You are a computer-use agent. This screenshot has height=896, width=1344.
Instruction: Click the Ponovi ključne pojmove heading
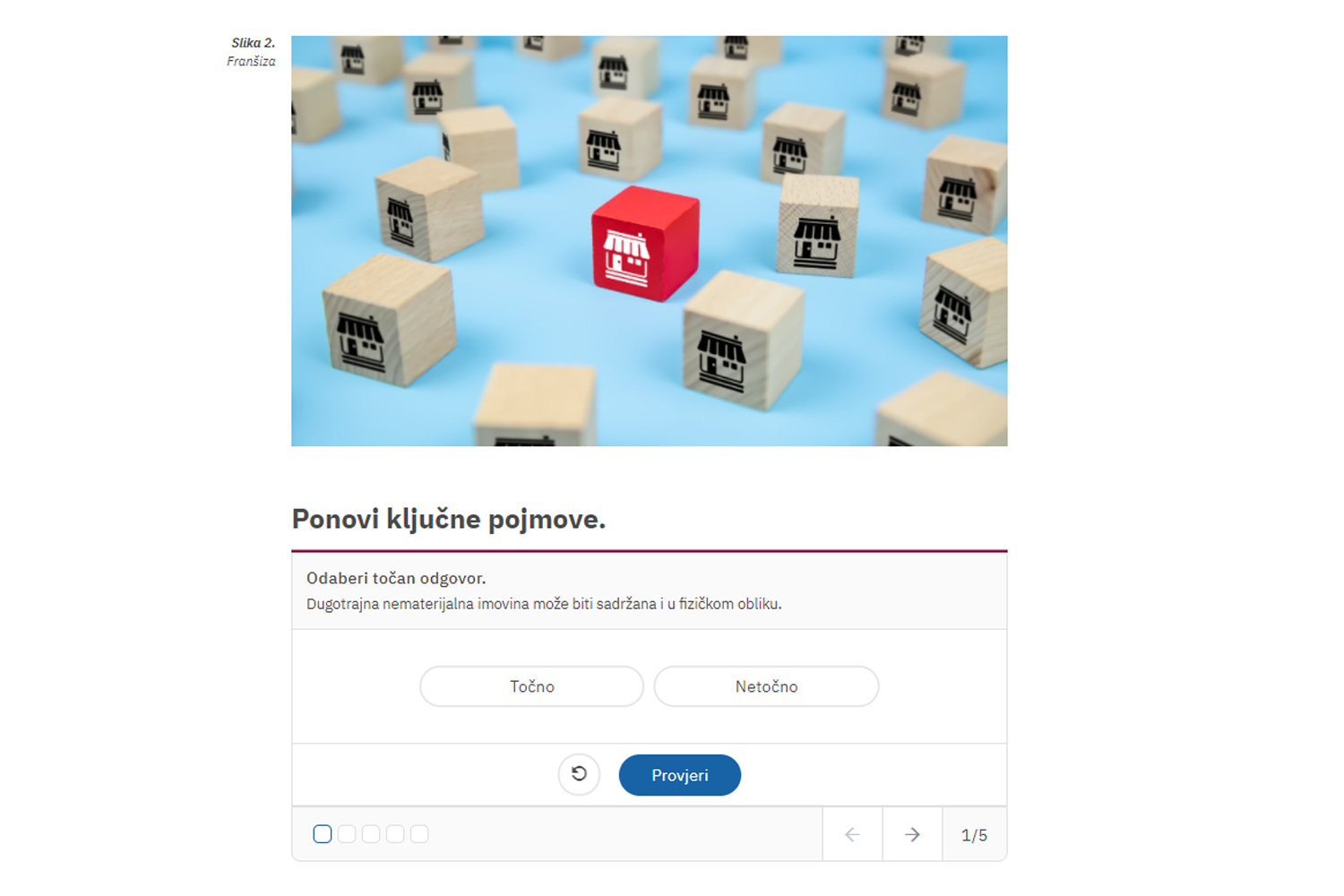[449, 519]
